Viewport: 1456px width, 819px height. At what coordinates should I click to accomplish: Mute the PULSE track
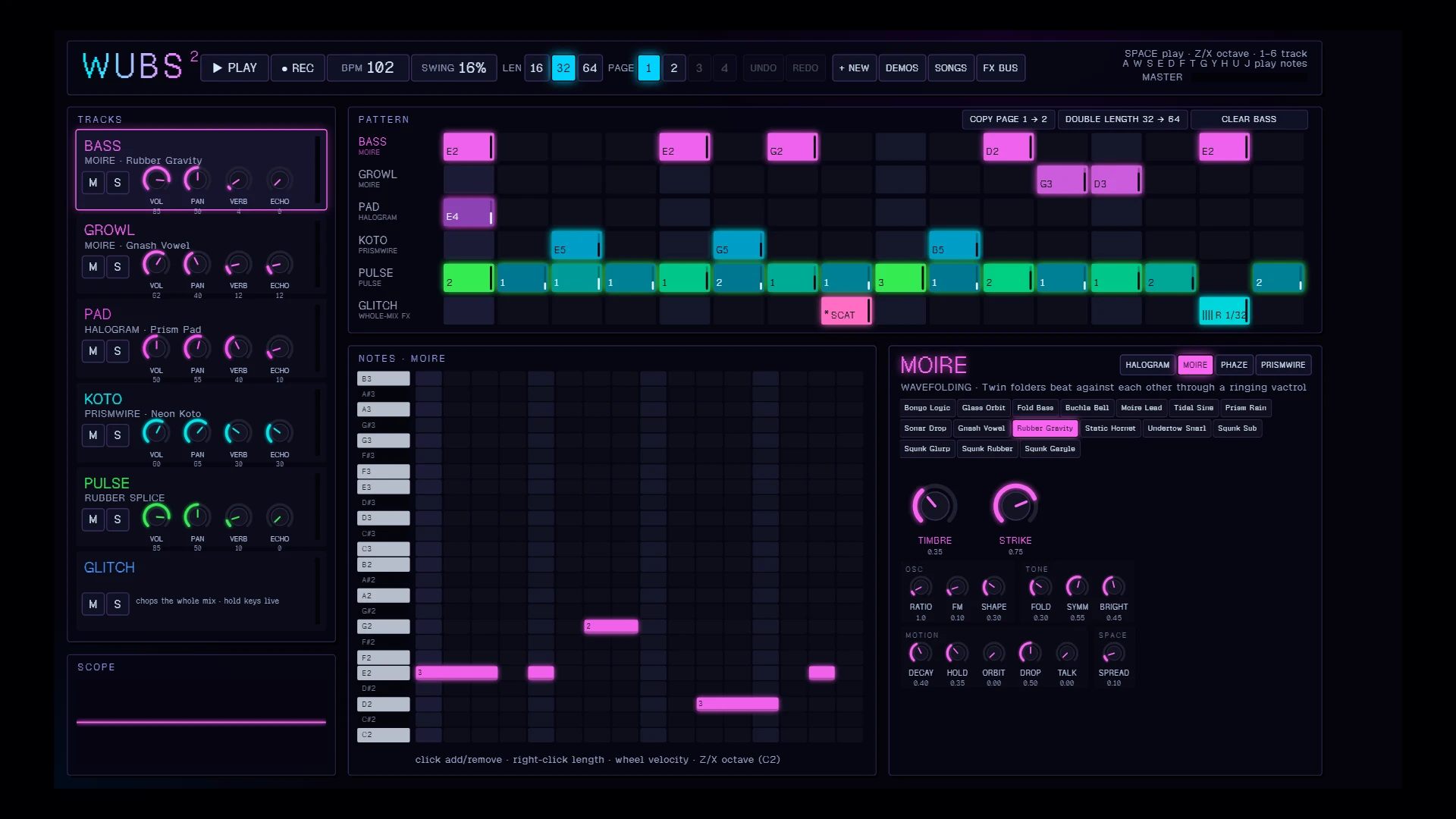click(93, 519)
